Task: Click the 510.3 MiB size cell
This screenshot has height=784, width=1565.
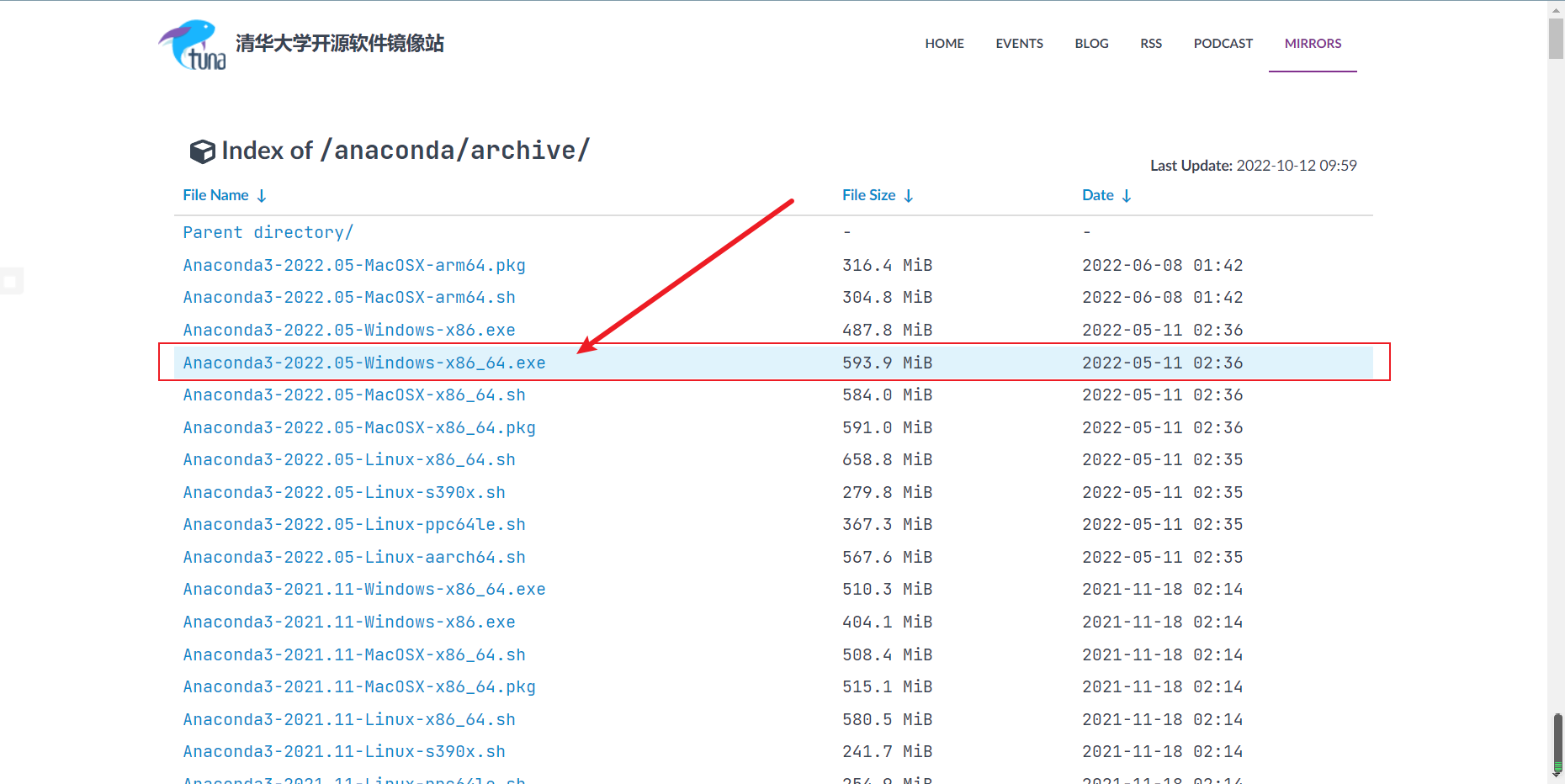Action: [888, 589]
